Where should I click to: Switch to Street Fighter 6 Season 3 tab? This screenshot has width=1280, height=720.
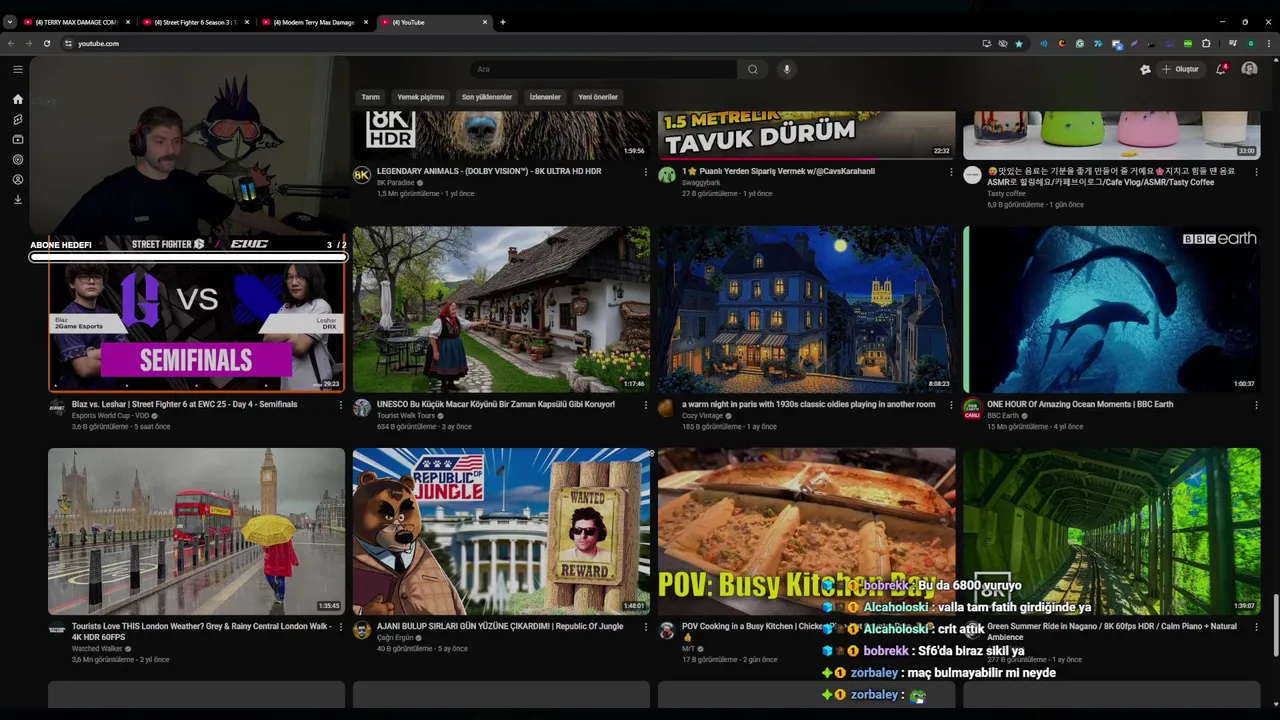(x=195, y=22)
